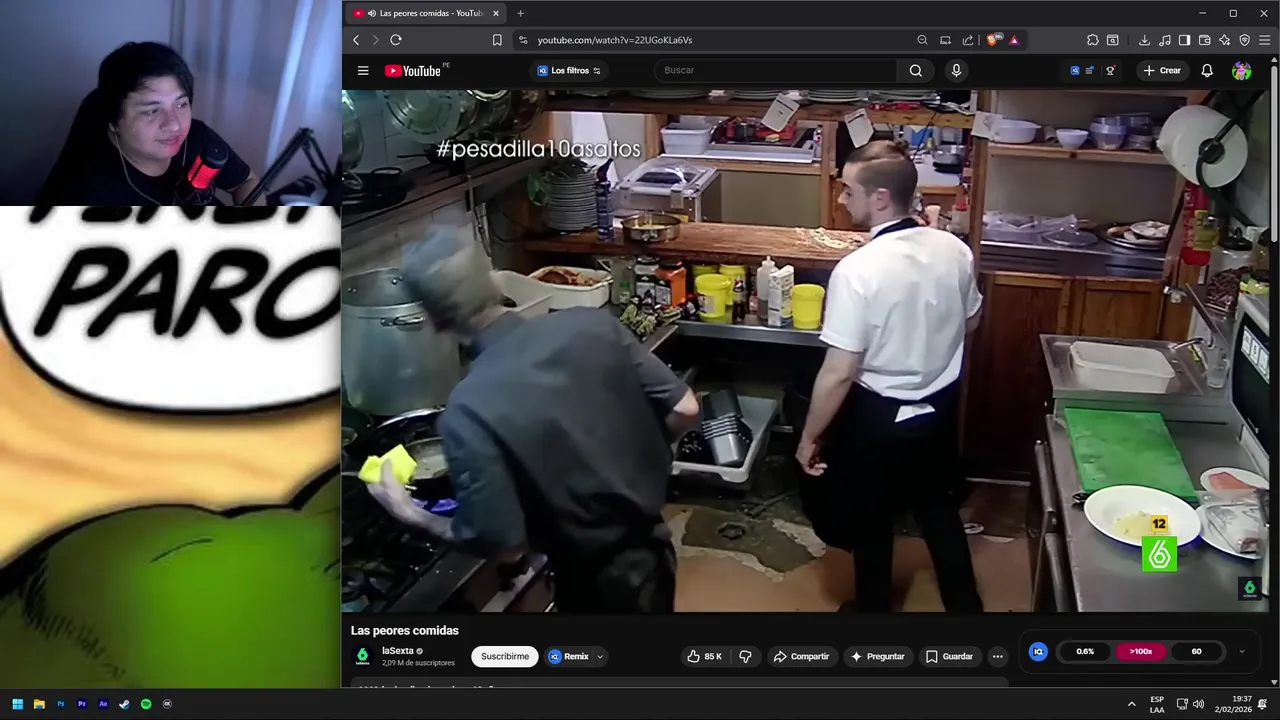
Task: Click the Crear button
Action: point(1162,70)
